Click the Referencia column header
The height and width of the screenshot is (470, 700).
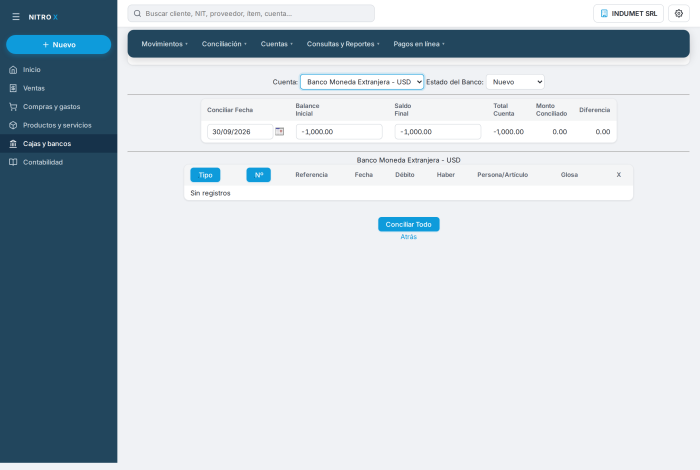tap(312, 175)
